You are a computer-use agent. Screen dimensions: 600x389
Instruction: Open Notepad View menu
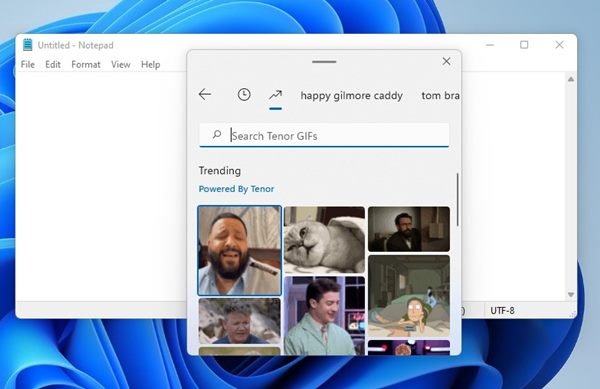[x=121, y=65]
